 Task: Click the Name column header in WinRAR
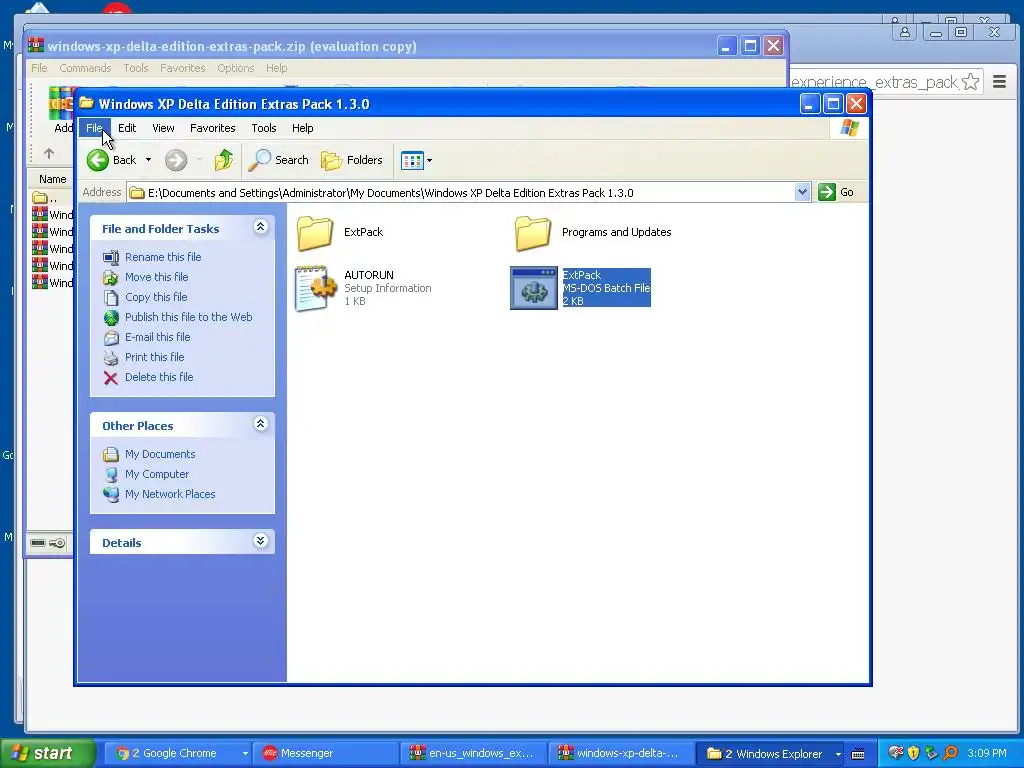[52, 179]
